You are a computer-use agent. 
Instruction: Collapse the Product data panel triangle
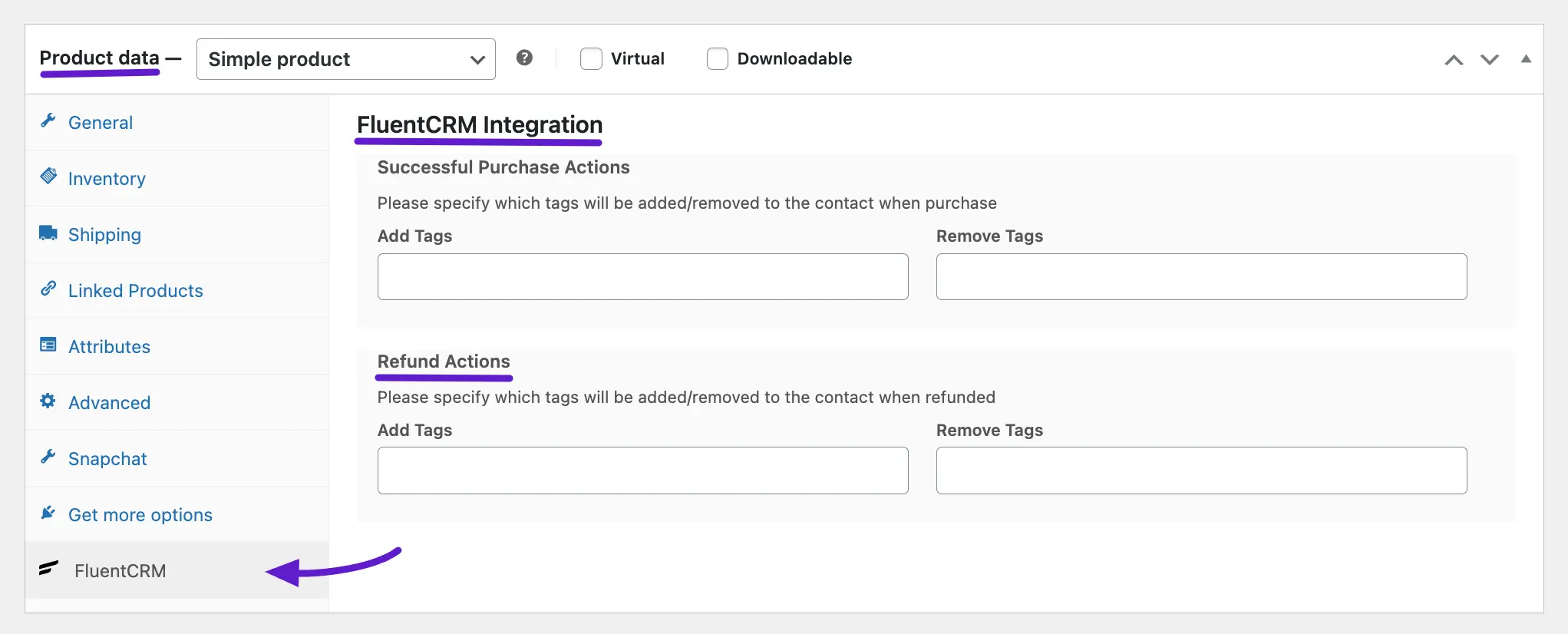(1526, 59)
